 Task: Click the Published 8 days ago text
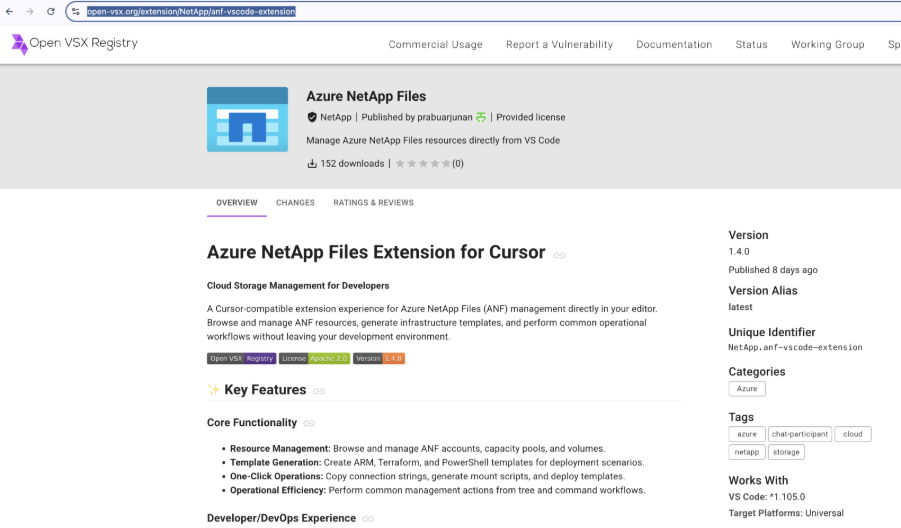(773, 270)
